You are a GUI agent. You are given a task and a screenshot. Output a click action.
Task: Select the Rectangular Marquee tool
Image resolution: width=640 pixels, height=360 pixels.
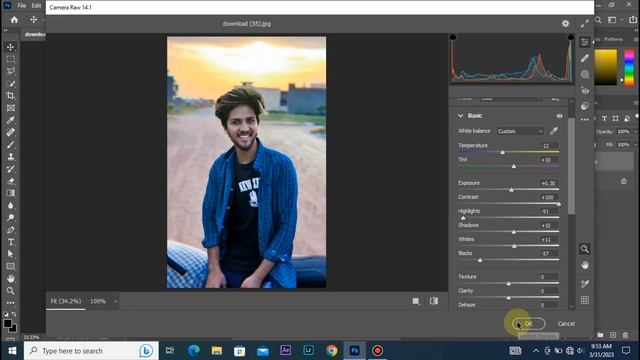(x=11, y=59)
